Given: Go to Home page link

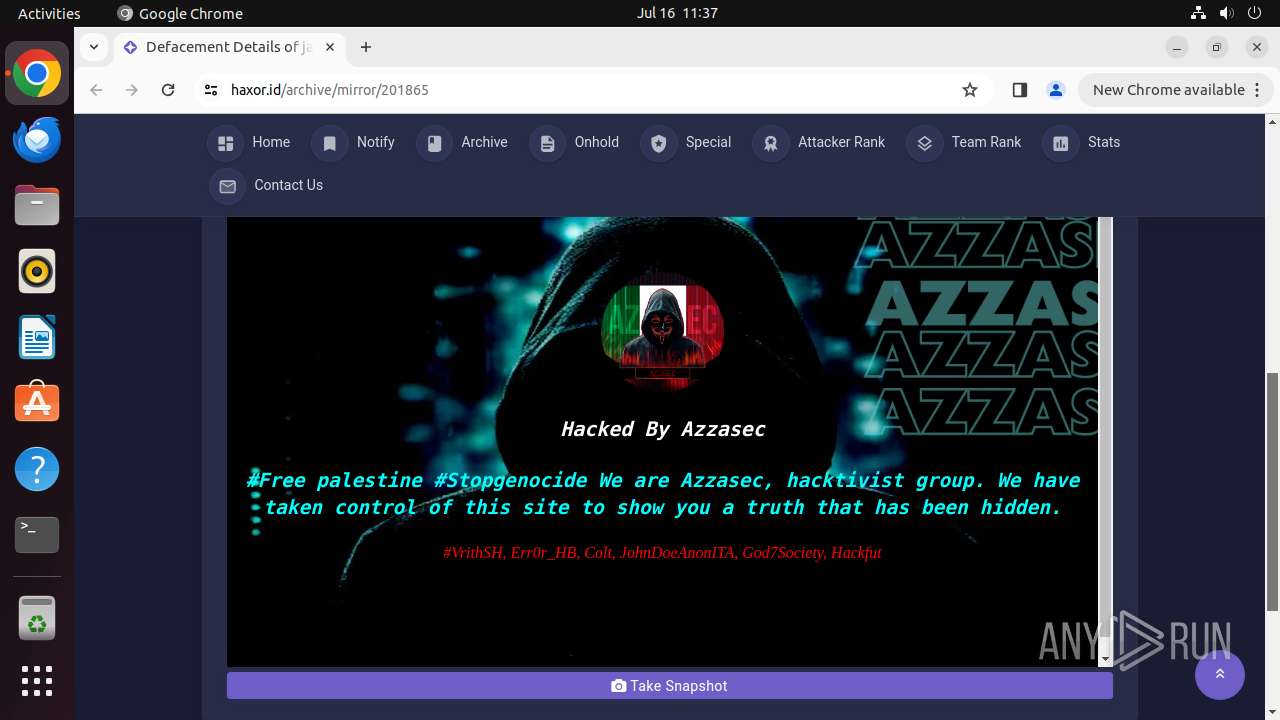Looking at the screenshot, I should pos(271,142).
